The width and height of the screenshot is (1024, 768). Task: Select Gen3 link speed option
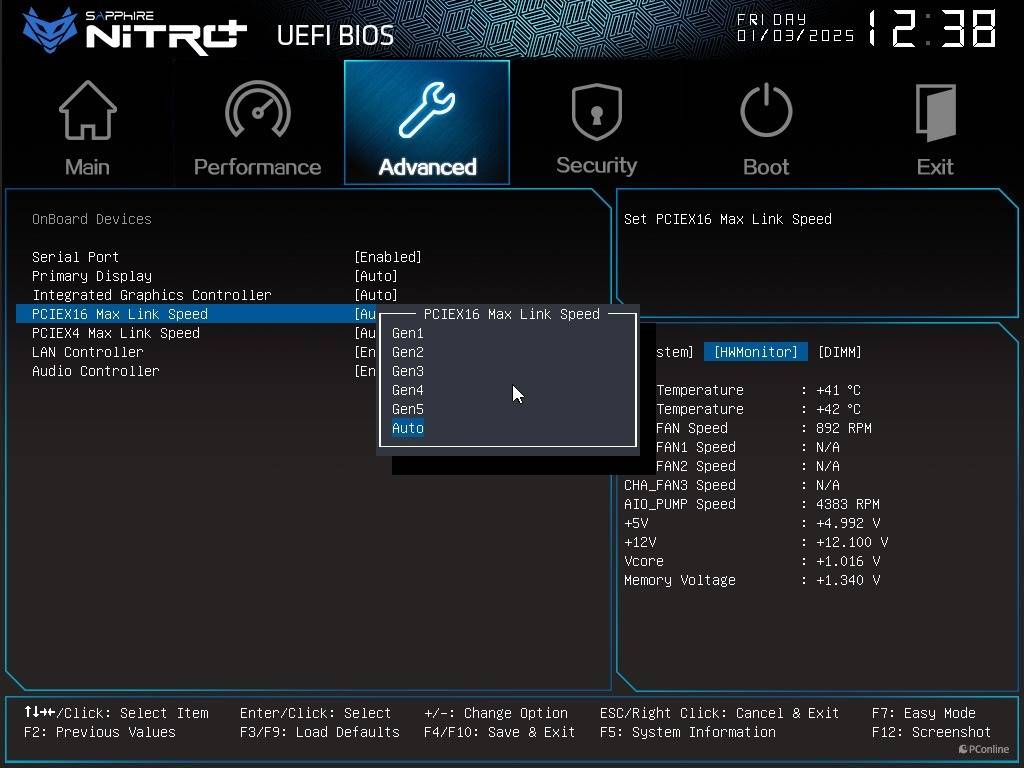(x=408, y=371)
